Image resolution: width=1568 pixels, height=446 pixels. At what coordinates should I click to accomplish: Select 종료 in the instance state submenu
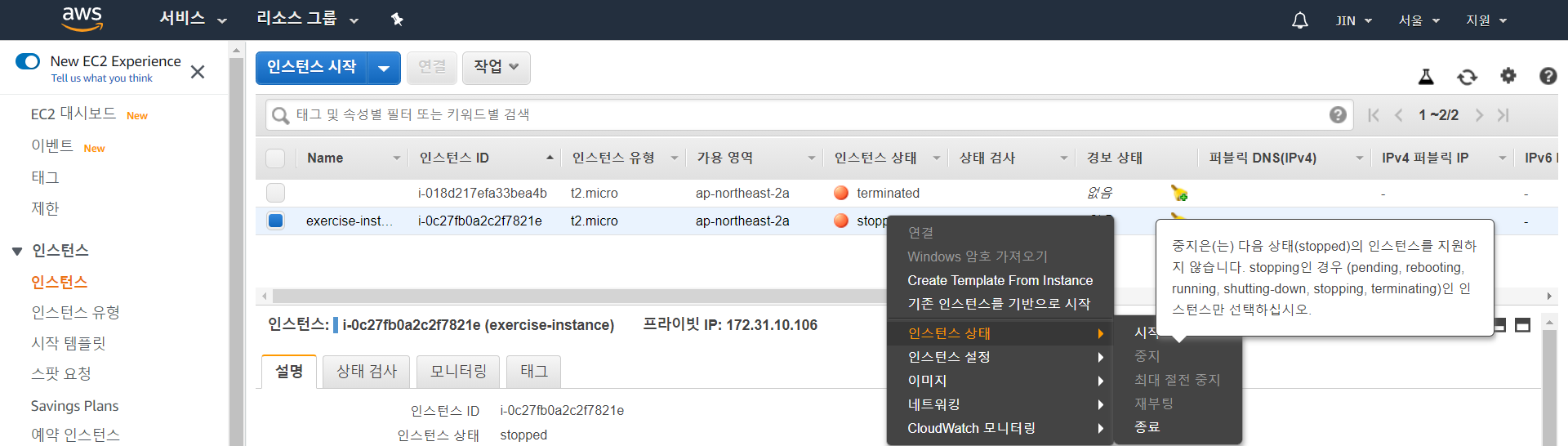click(x=1147, y=427)
